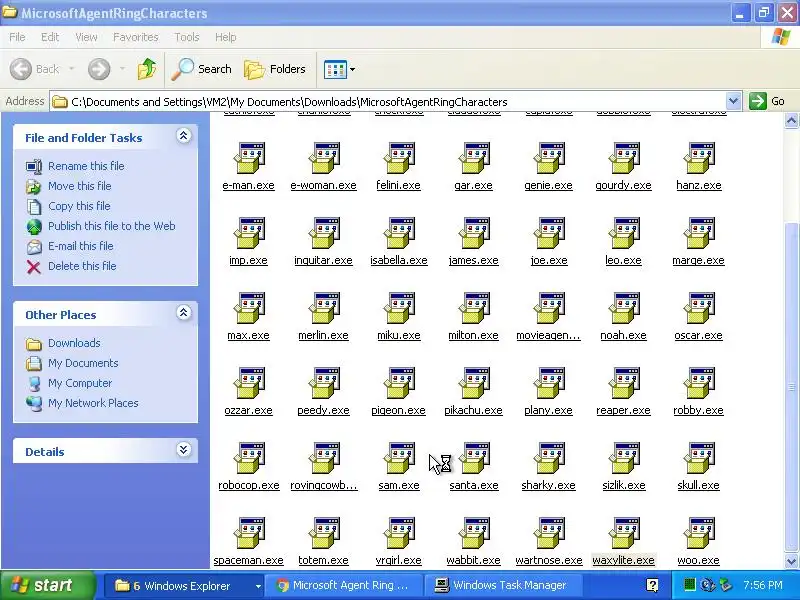Screen dimensions: 800x600
Task: Select the robocop.exe file icon
Action: point(249,459)
